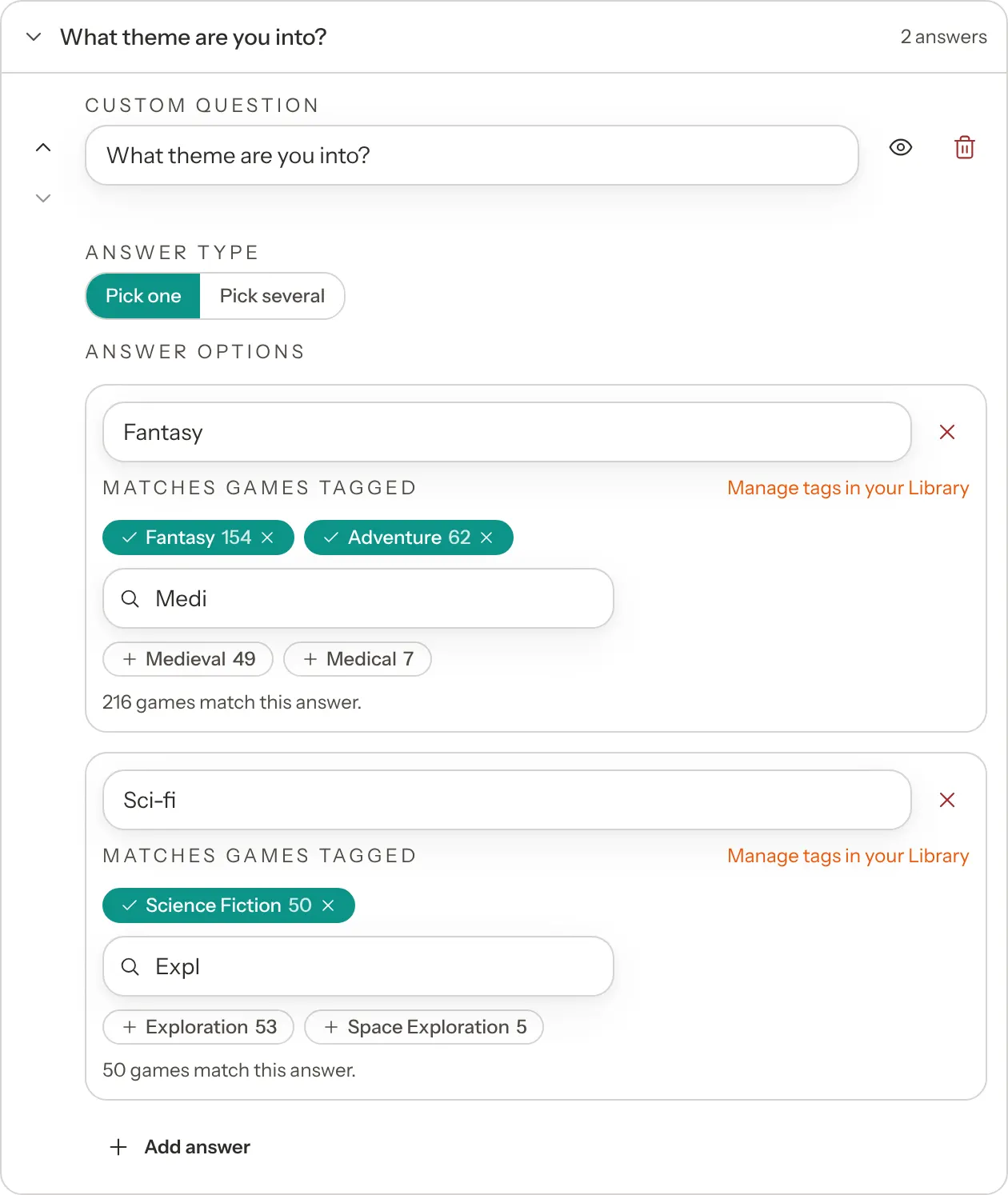Click the search icon in the 'Expl' box
Viewport: 1008px width, 1195px height.
pyautogui.click(x=130, y=966)
